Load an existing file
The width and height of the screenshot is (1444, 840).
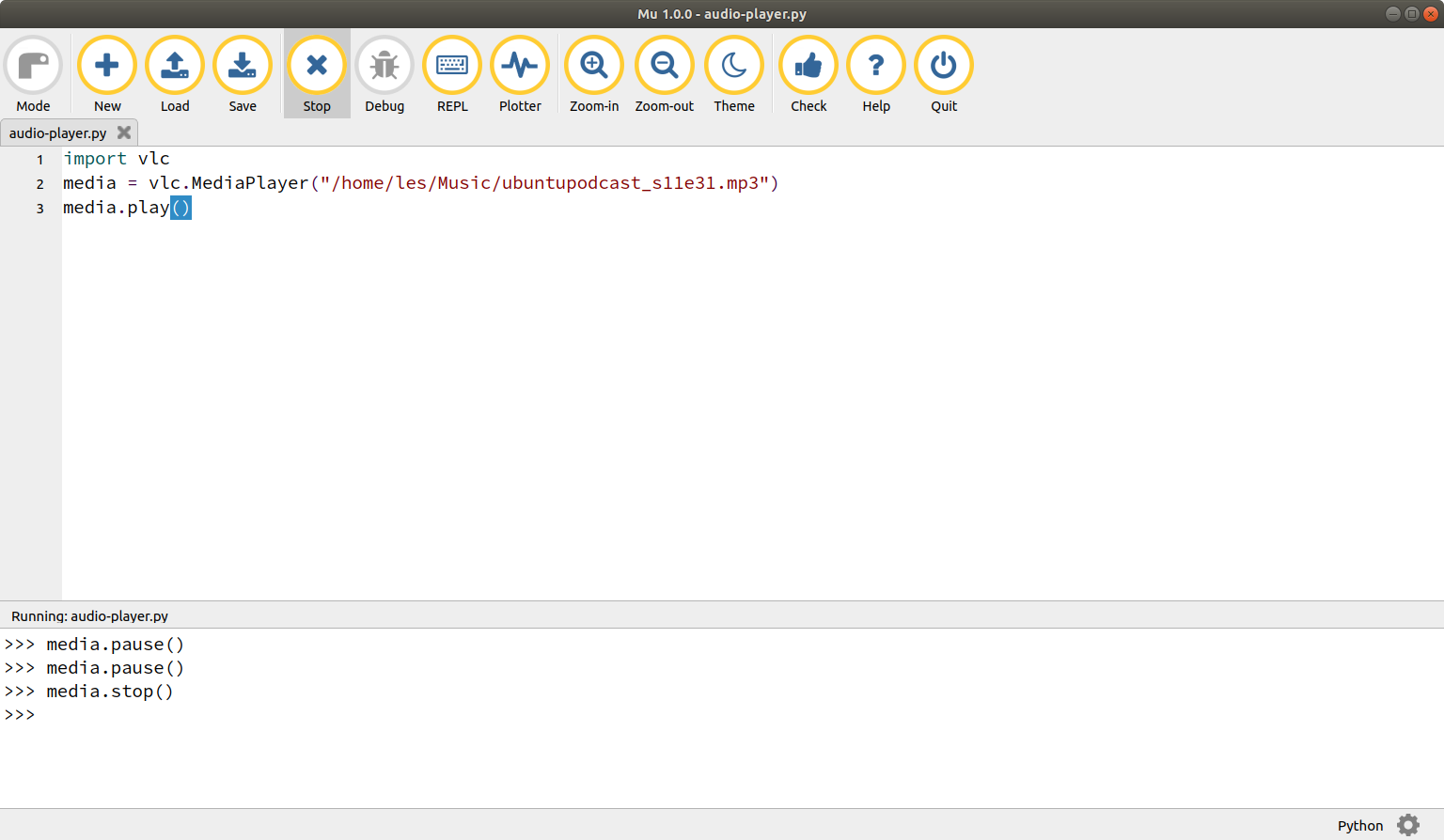click(174, 73)
